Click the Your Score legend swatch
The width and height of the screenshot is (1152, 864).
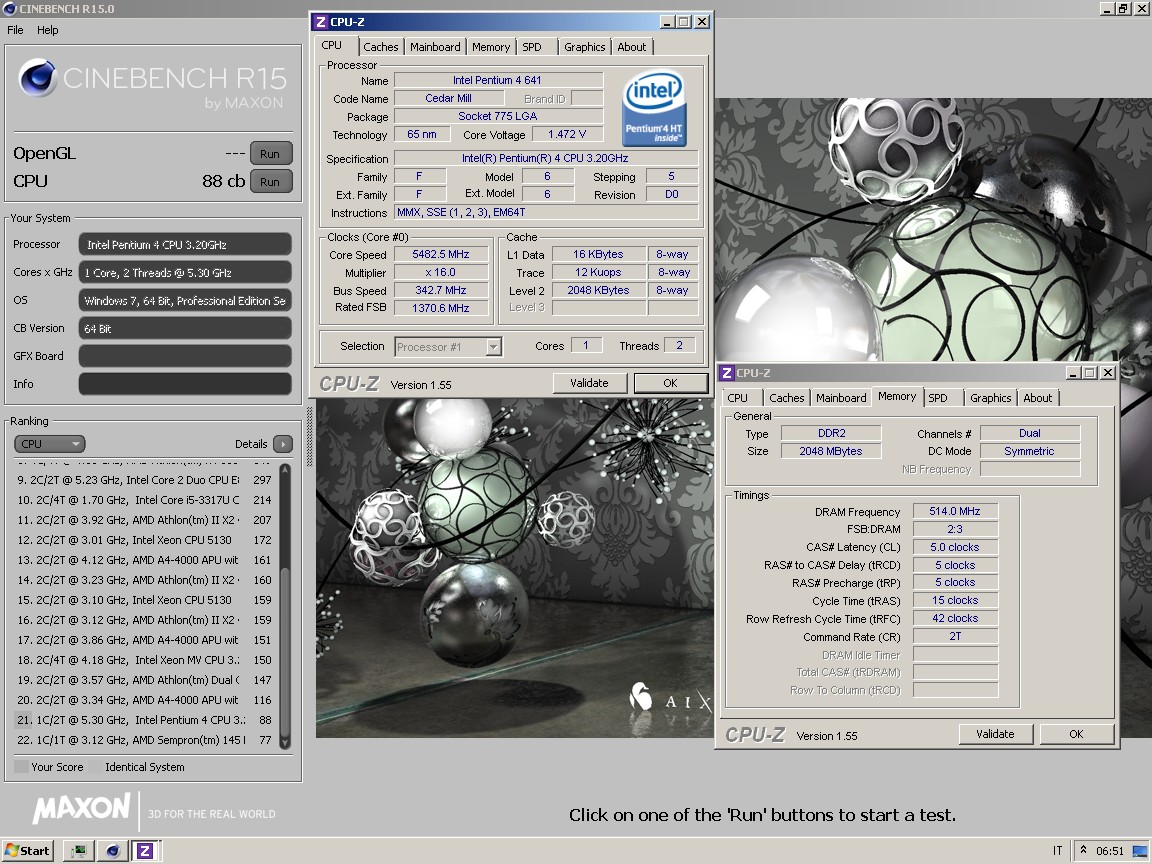[x=21, y=767]
